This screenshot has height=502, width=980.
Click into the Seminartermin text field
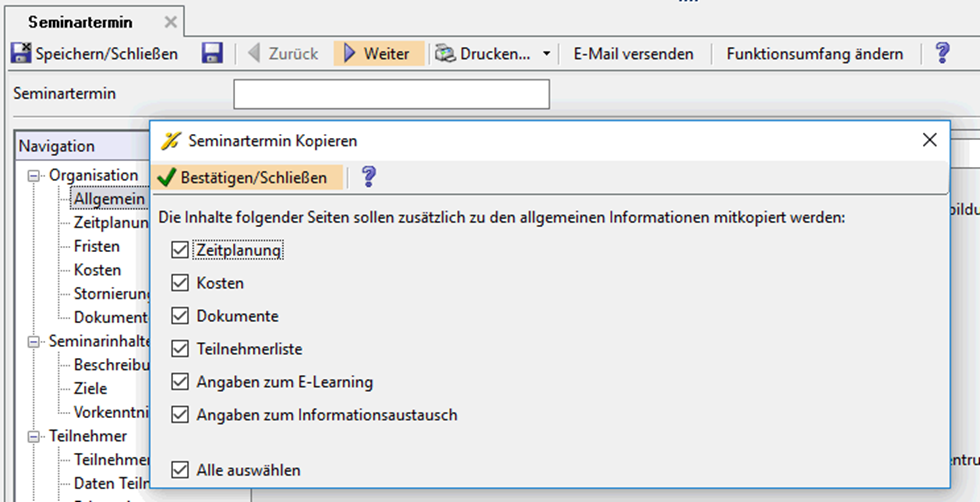pos(391,94)
